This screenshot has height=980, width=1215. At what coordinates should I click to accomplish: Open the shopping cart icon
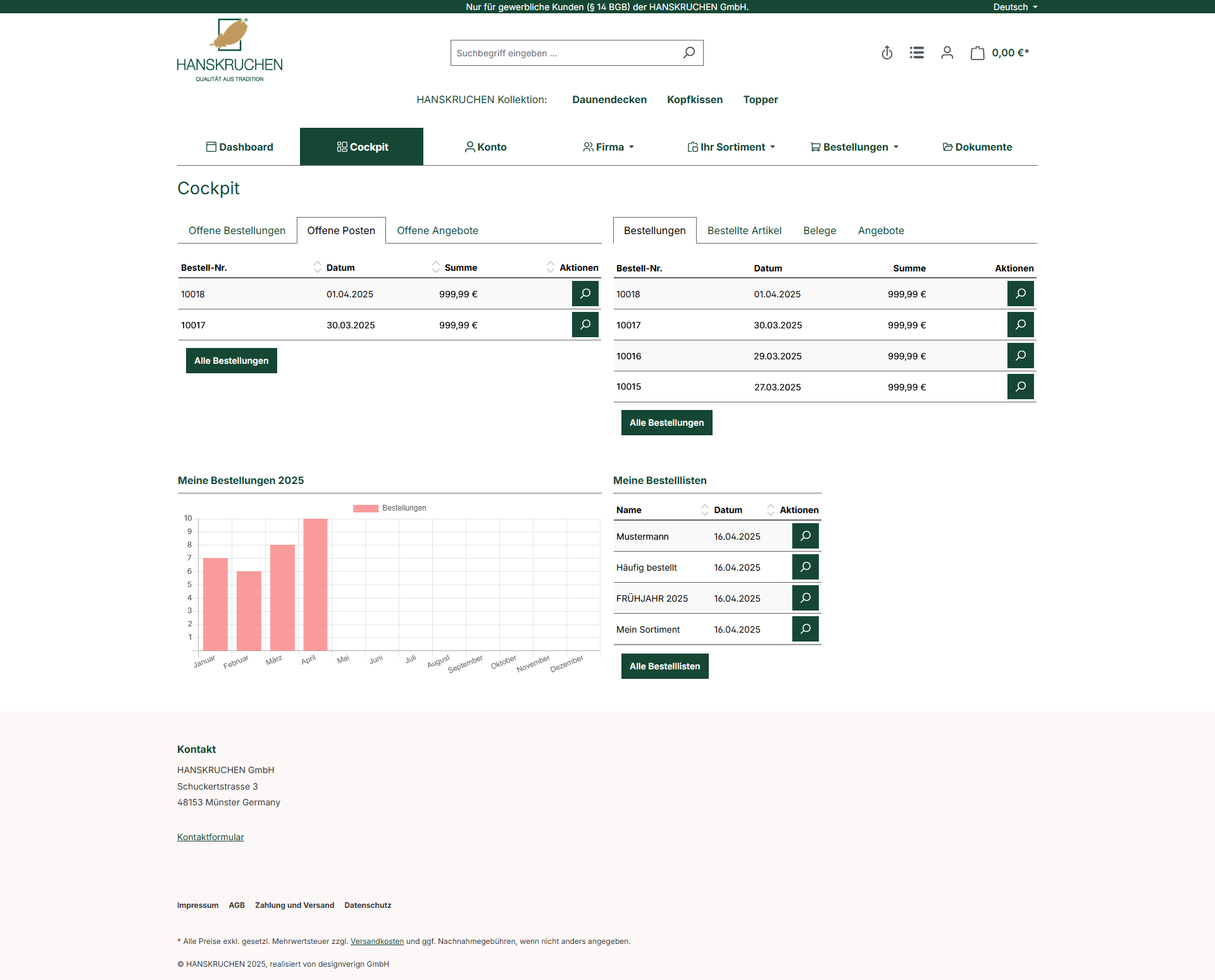978,53
